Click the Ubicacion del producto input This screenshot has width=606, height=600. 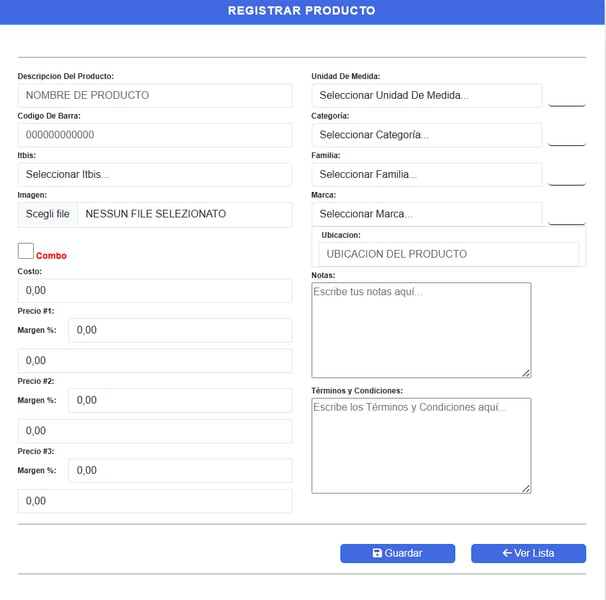click(x=449, y=254)
